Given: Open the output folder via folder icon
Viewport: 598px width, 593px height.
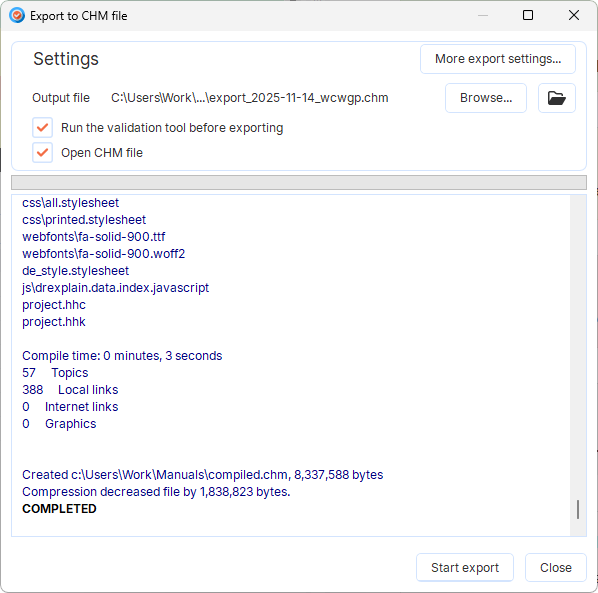Looking at the screenshot, I should pyautogui.click(x=556, y=98).
